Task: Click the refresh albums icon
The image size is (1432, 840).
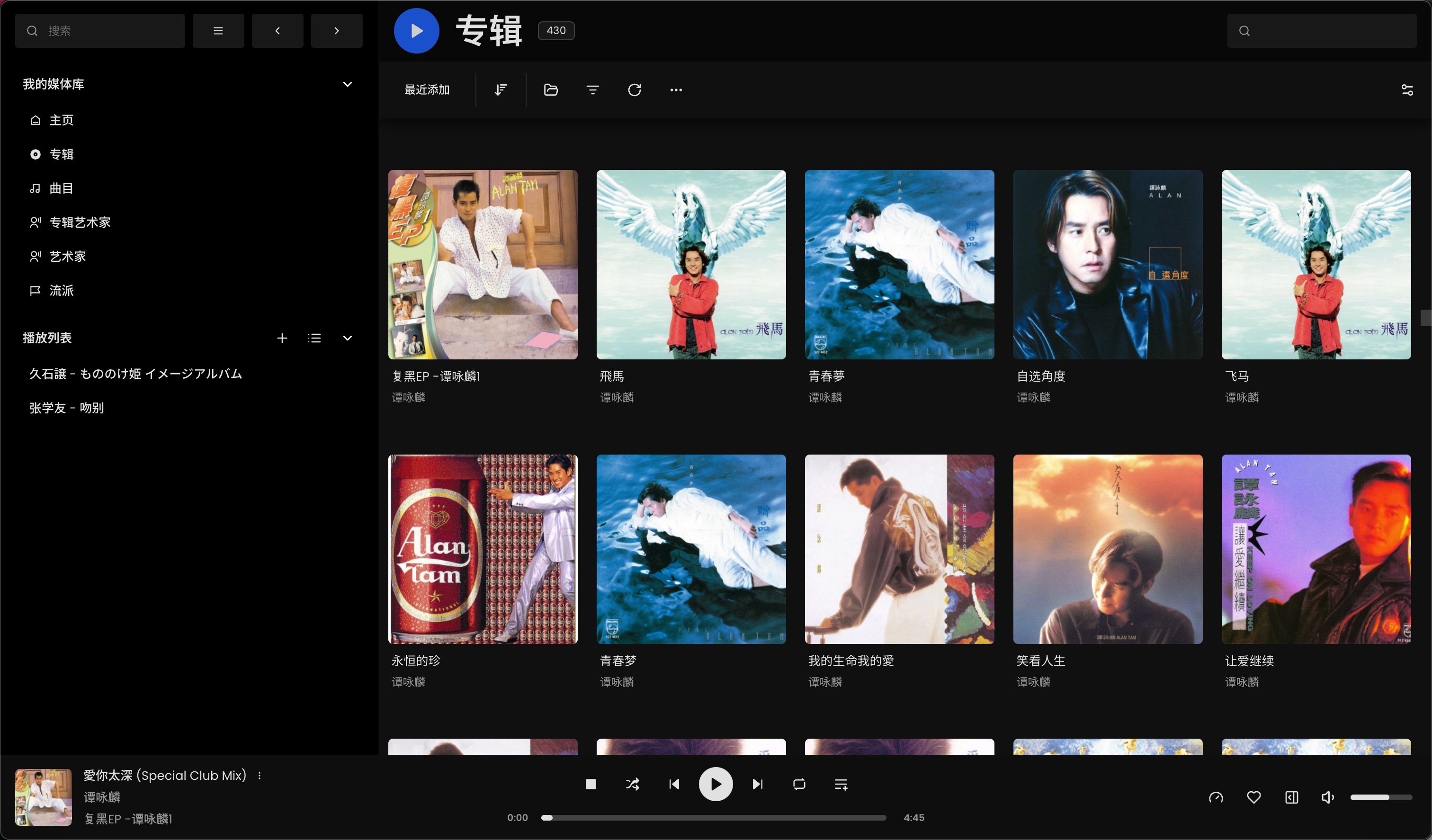Action: [634, 90]
